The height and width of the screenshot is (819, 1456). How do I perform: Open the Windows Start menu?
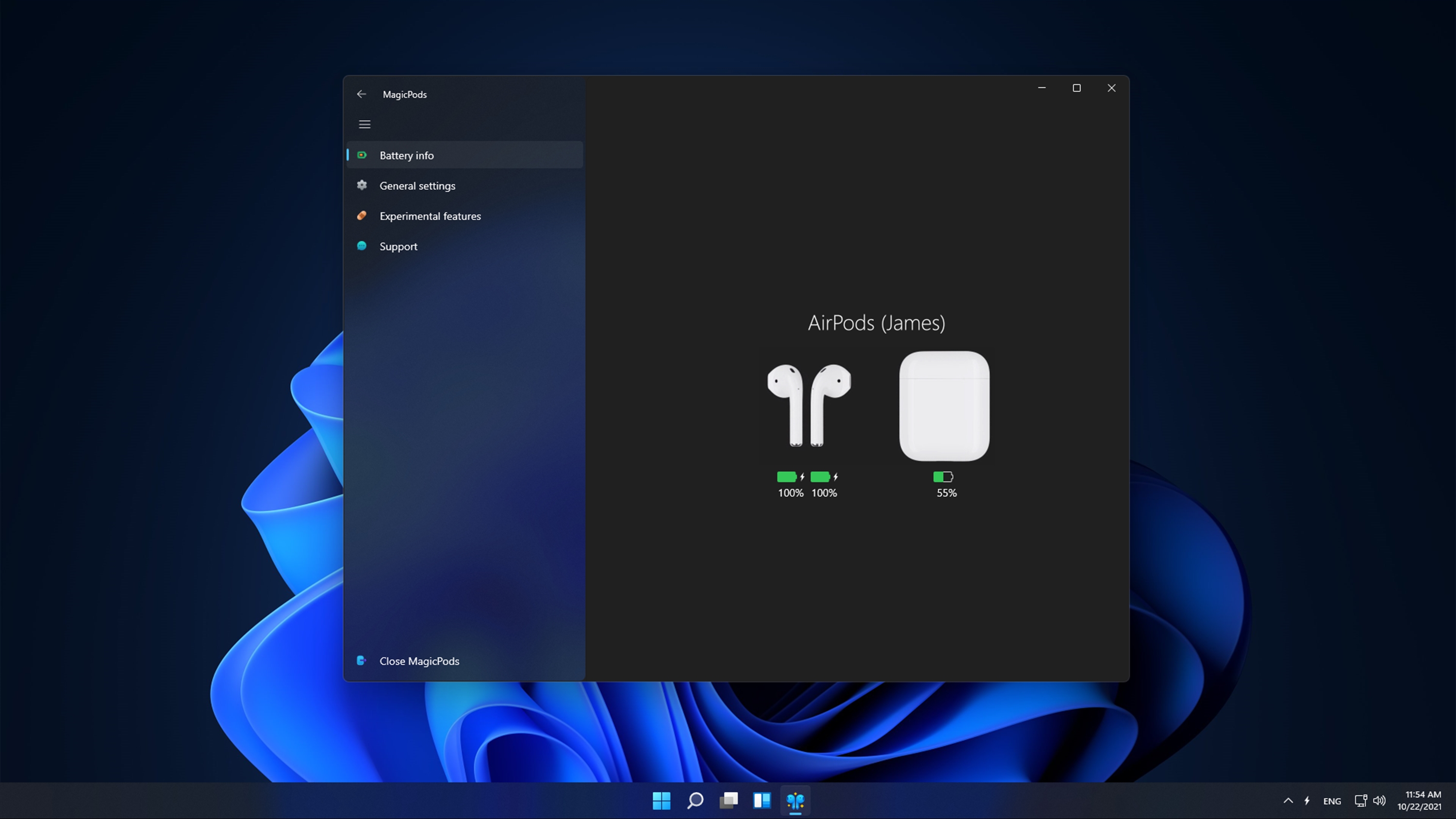pos(662,801)
